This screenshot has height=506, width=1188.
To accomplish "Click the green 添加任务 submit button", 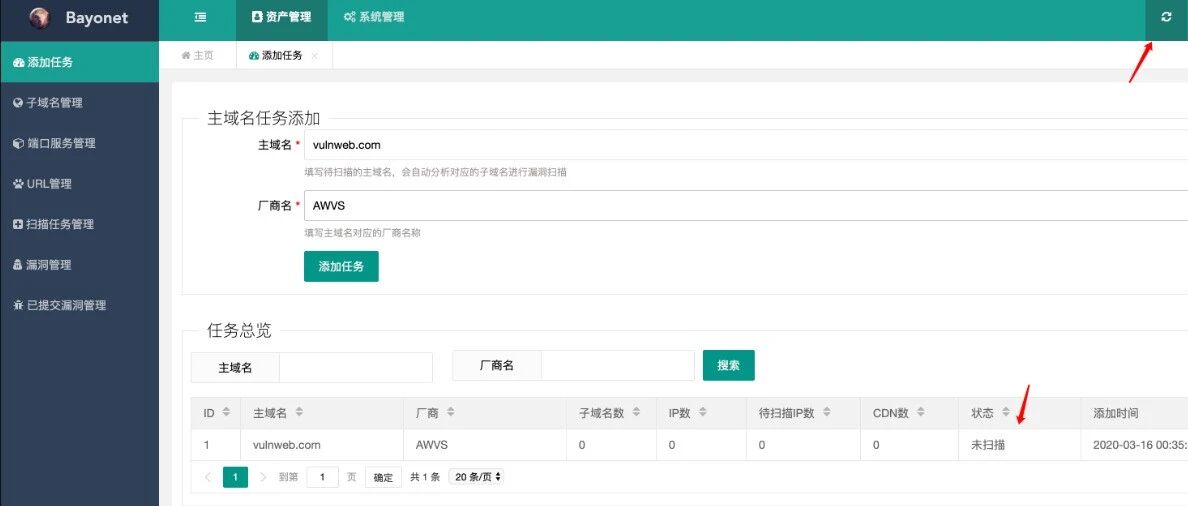I will pyautogui.click(x=341, y=267).
